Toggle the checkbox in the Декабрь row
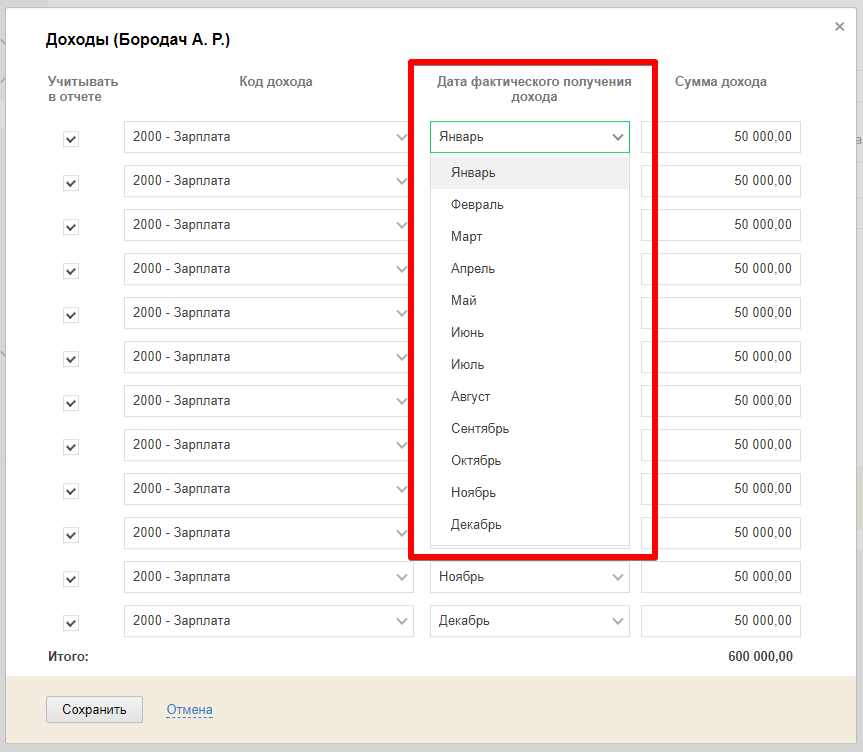The width and height of the screenshot is (863, 752). 71,623
